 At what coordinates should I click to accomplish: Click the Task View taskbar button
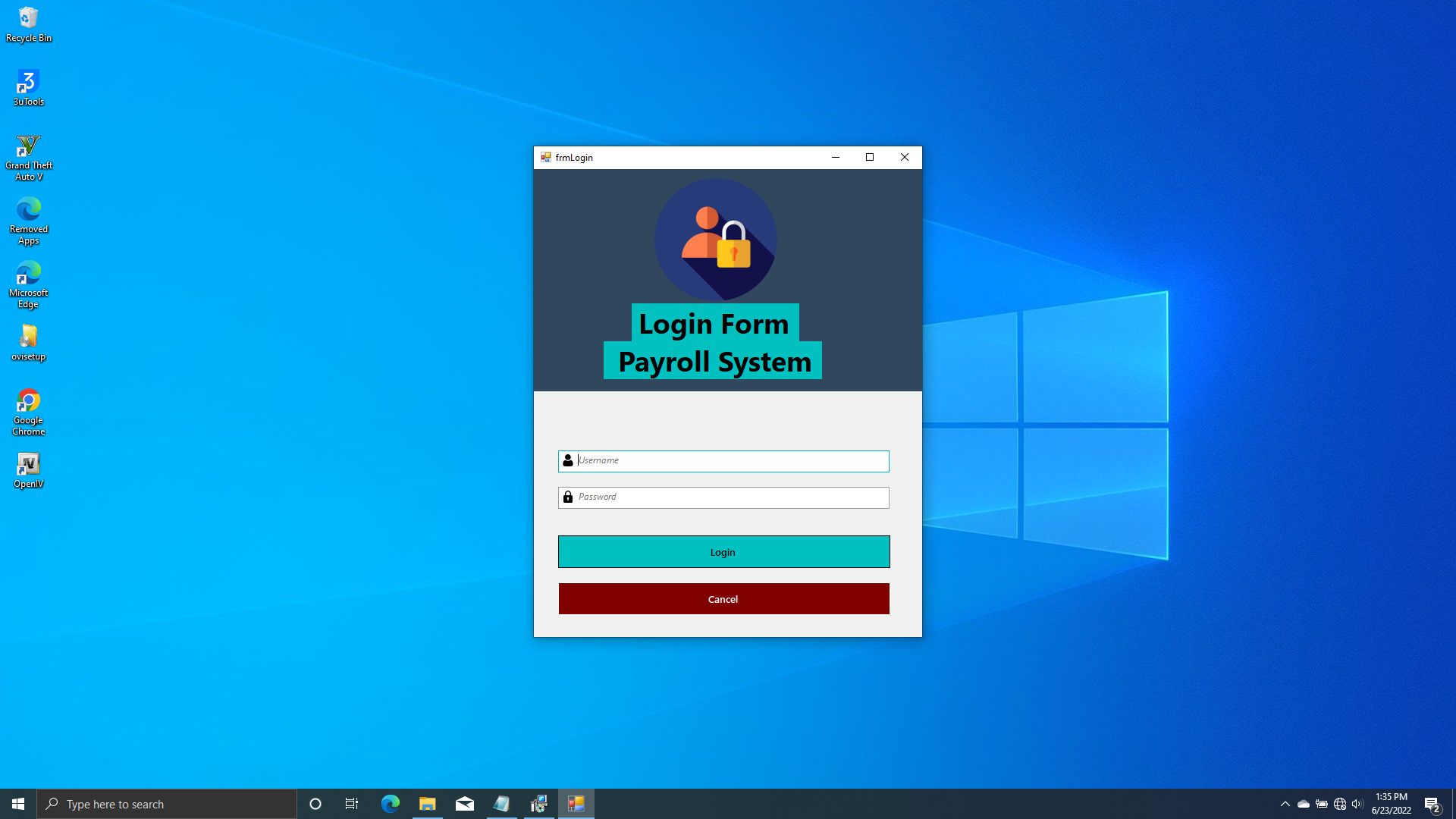coord(352,804)
